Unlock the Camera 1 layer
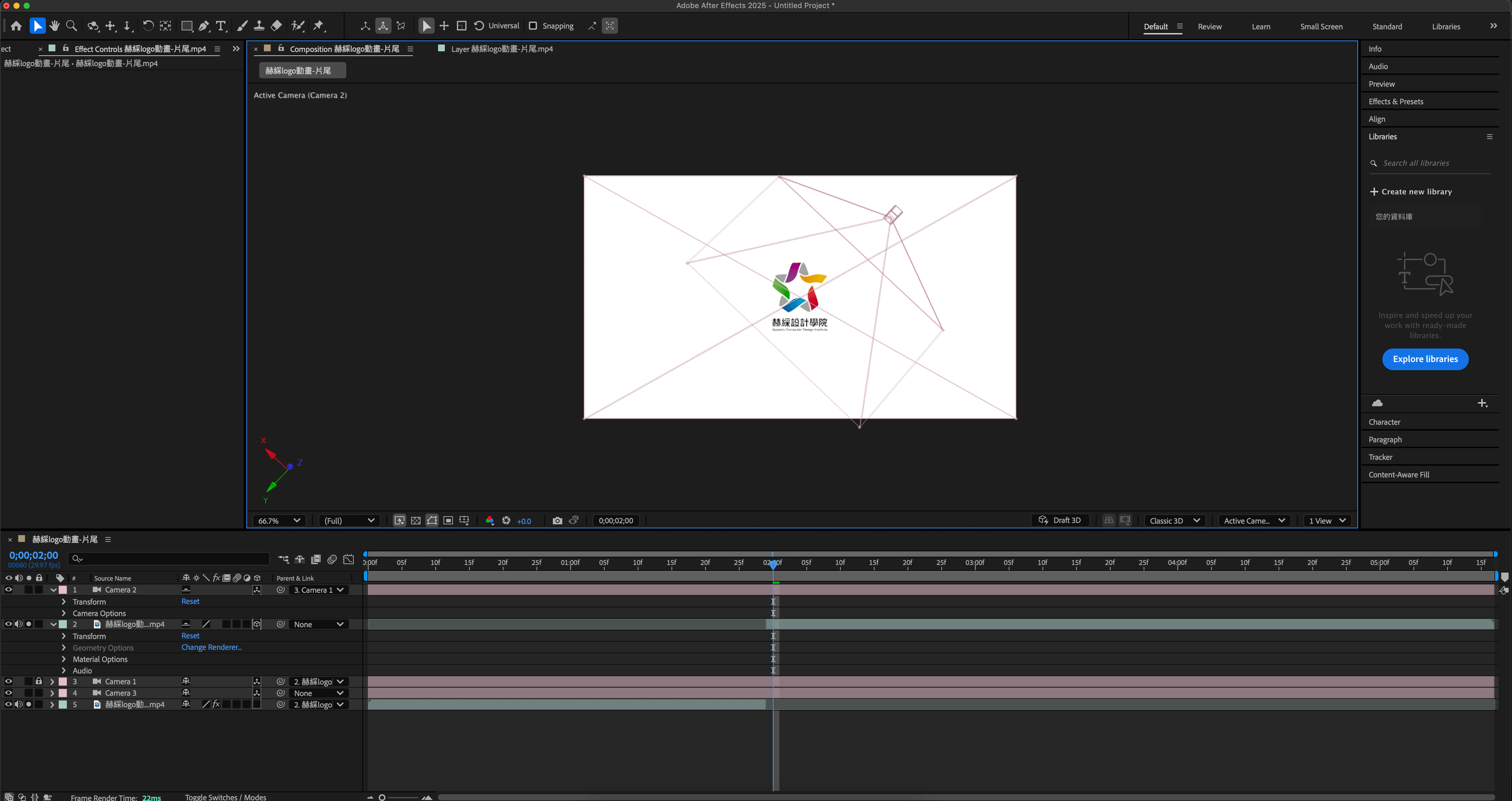Screen dimensions: 1512x801 [39, 681]
